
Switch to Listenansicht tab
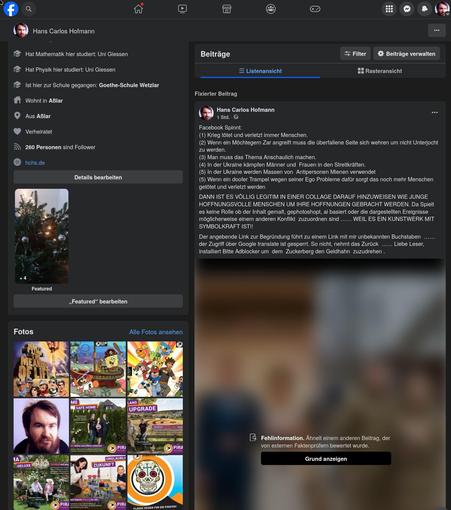260,71
